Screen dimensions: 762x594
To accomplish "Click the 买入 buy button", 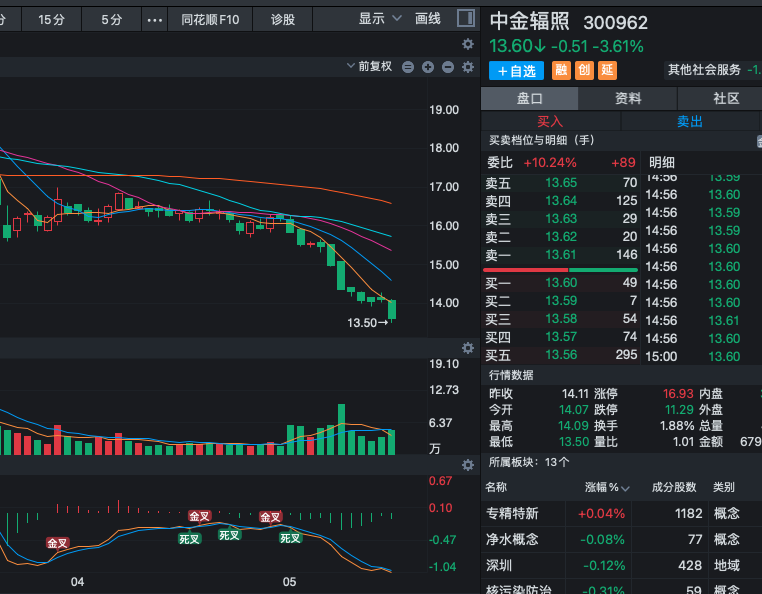I will [x=550, y=121].
